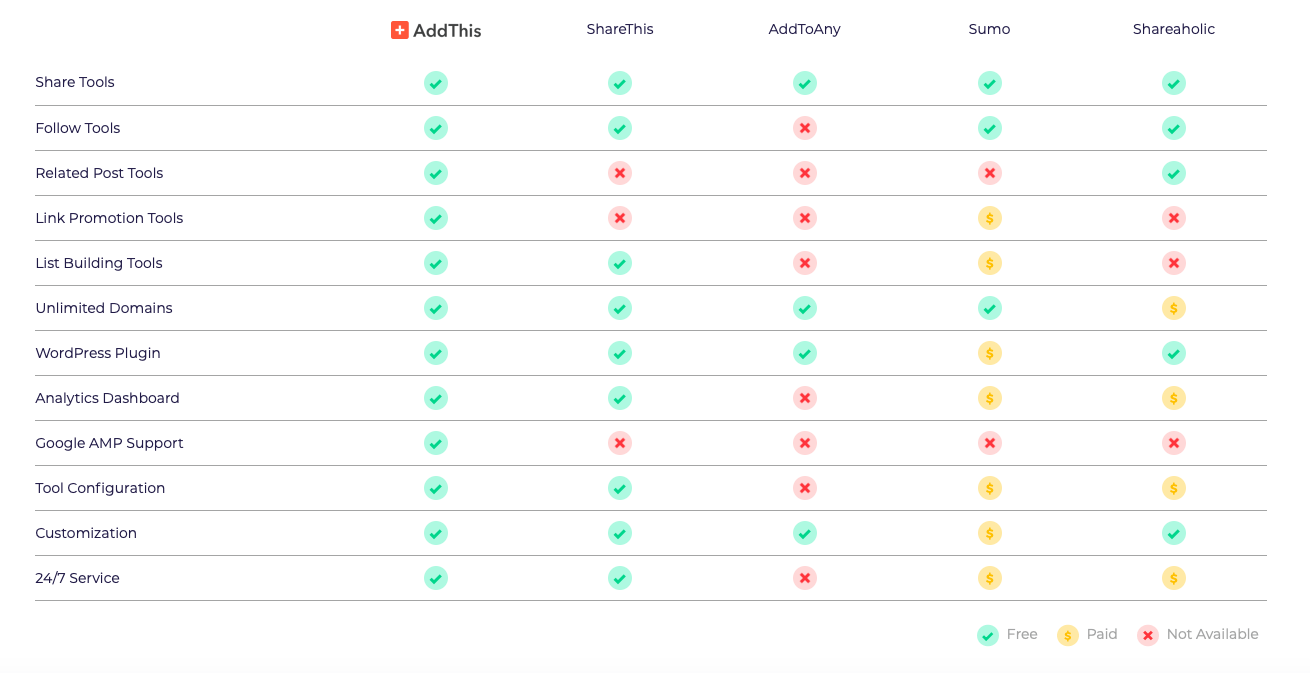Click Shareaholic Related Post Tools check icon

click(1174, 173)
